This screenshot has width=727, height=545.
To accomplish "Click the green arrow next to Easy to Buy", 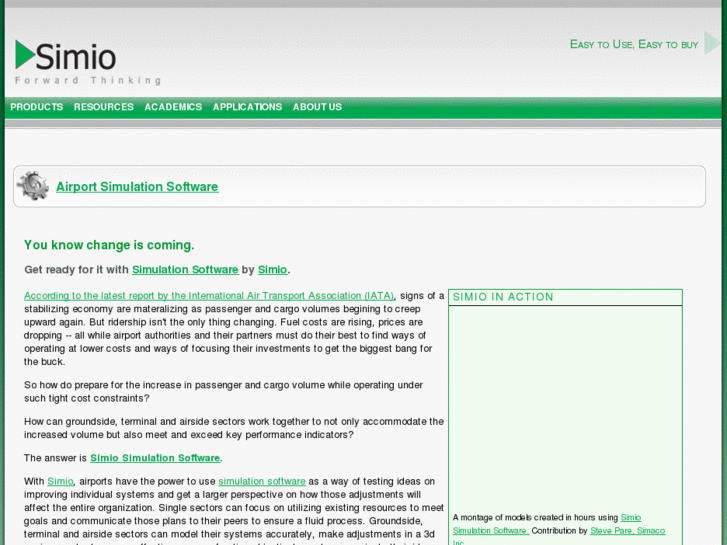I will pos(712,43).
